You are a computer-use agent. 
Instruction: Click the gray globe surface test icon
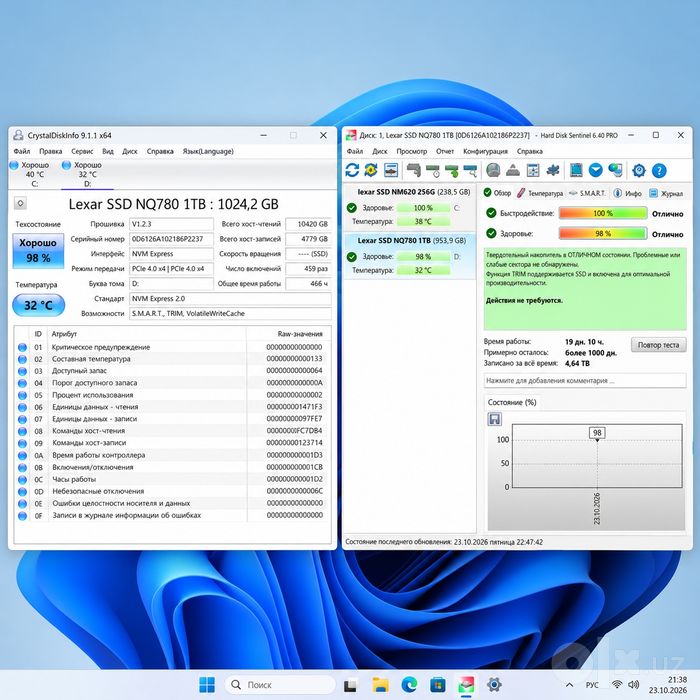pyautogui.click(x=493, y=170)
